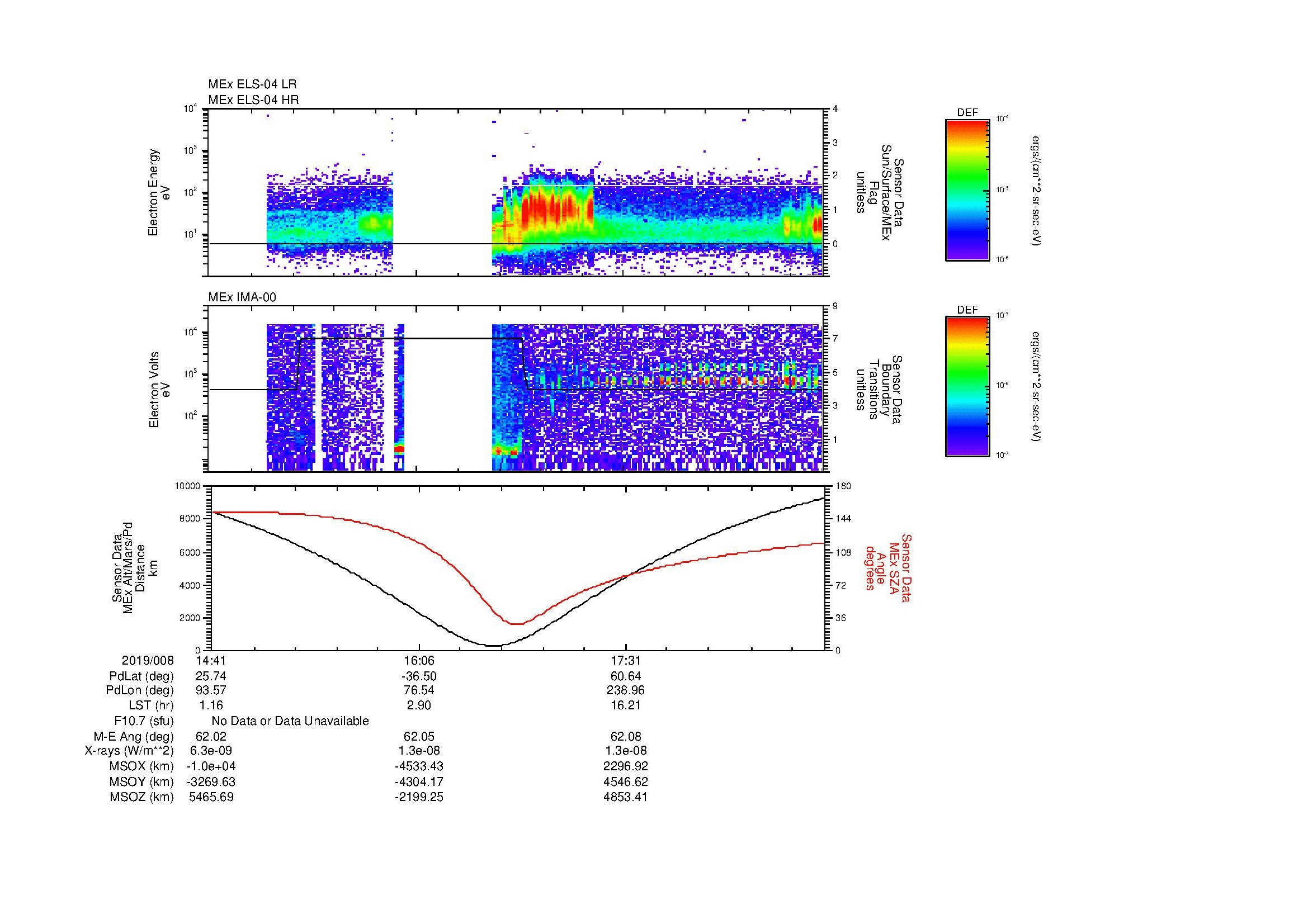This screenshot has height=924, width=1308.
Task: Click the LST value '2.90'
Action: click(419, 705)
